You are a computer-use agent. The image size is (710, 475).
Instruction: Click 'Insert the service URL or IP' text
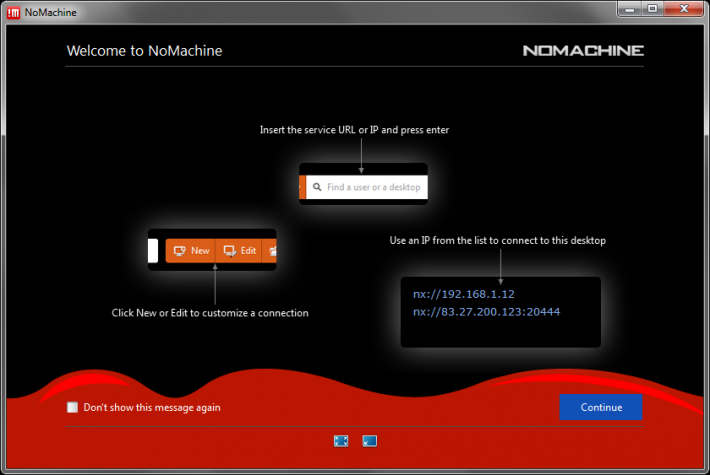click(319, 130)
